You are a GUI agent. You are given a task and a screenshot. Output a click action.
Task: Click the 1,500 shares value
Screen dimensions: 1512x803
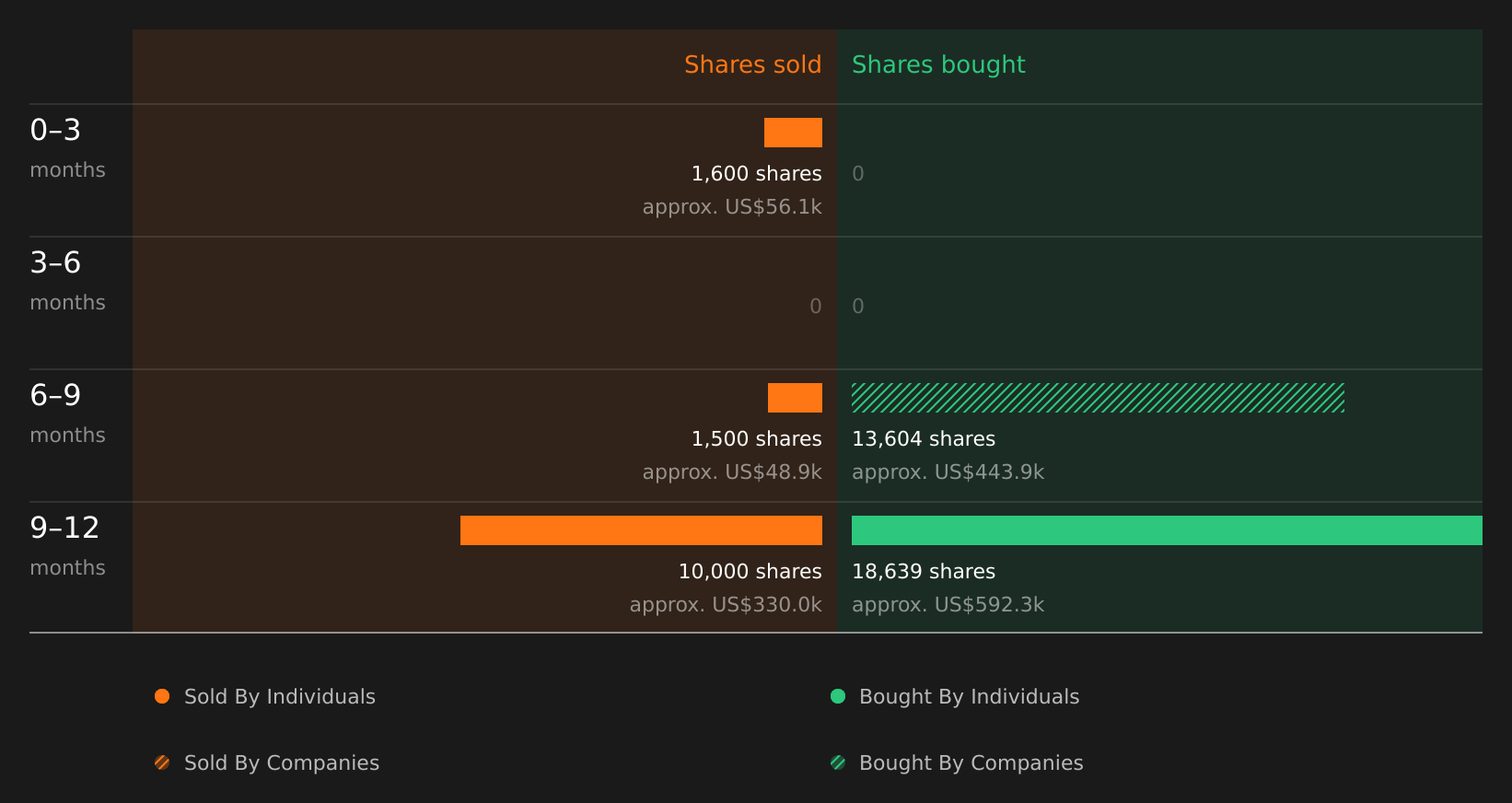[756, 438]
